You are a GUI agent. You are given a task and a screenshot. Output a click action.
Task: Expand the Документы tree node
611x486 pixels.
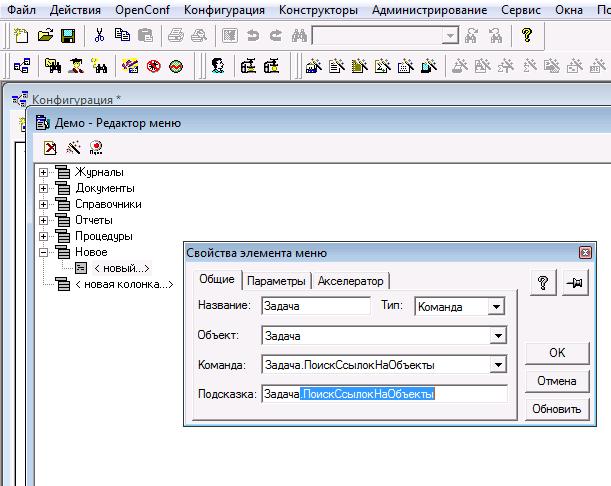[44, 188]
